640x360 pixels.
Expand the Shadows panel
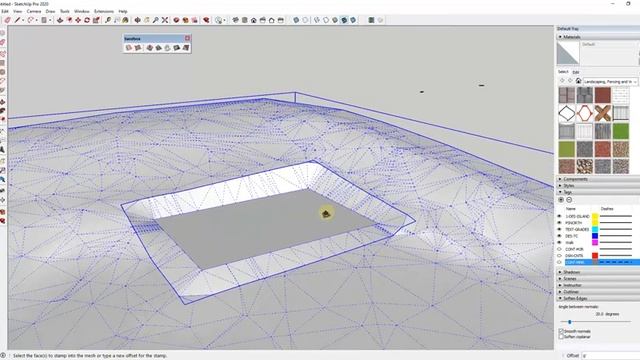(x=560, y=272)
